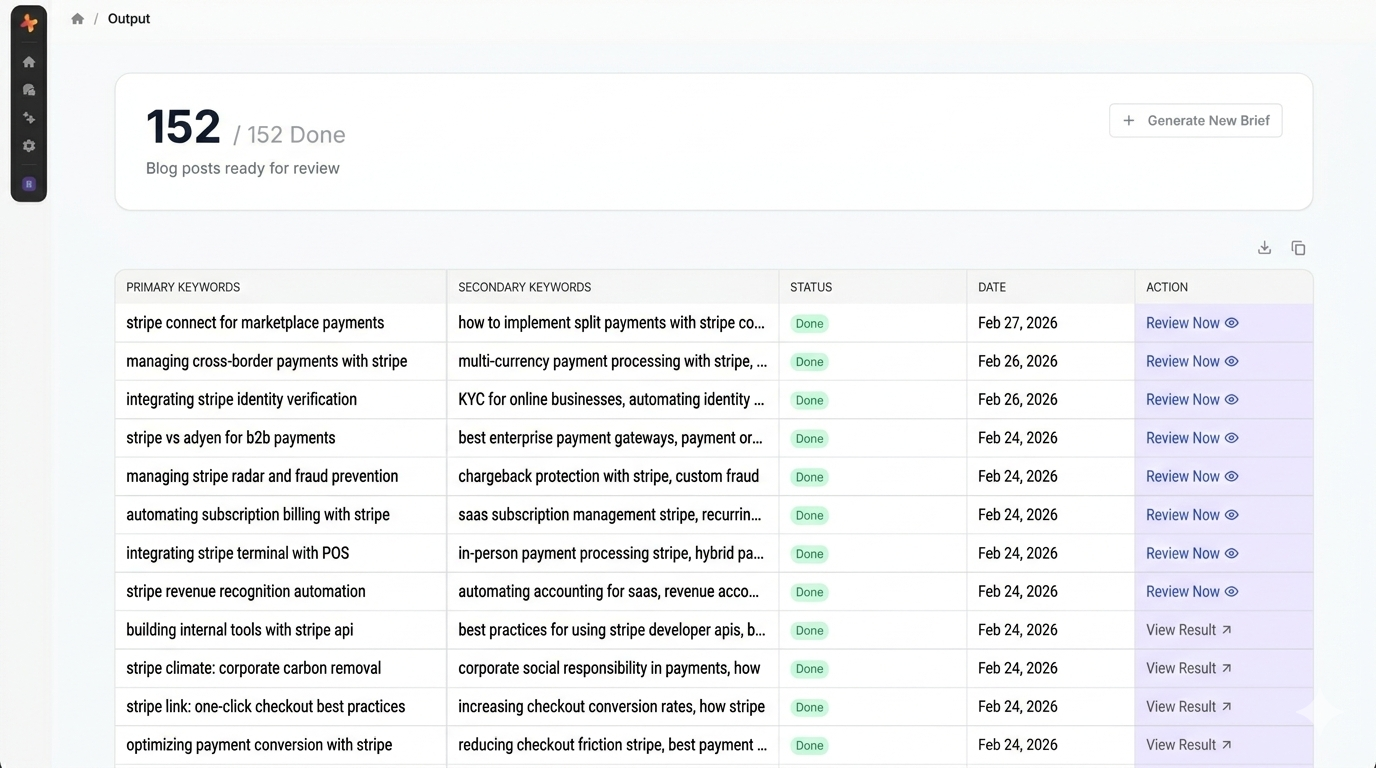1376x768 pixels.
Task: Review Now for stripe connect marketplace payments
Action: tap(1191, 323)
